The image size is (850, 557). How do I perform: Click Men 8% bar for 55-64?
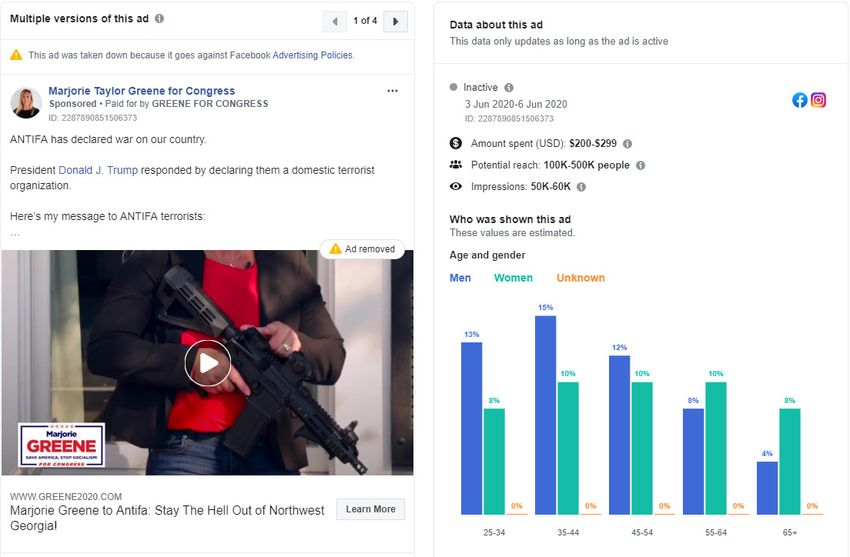(693, 461)
